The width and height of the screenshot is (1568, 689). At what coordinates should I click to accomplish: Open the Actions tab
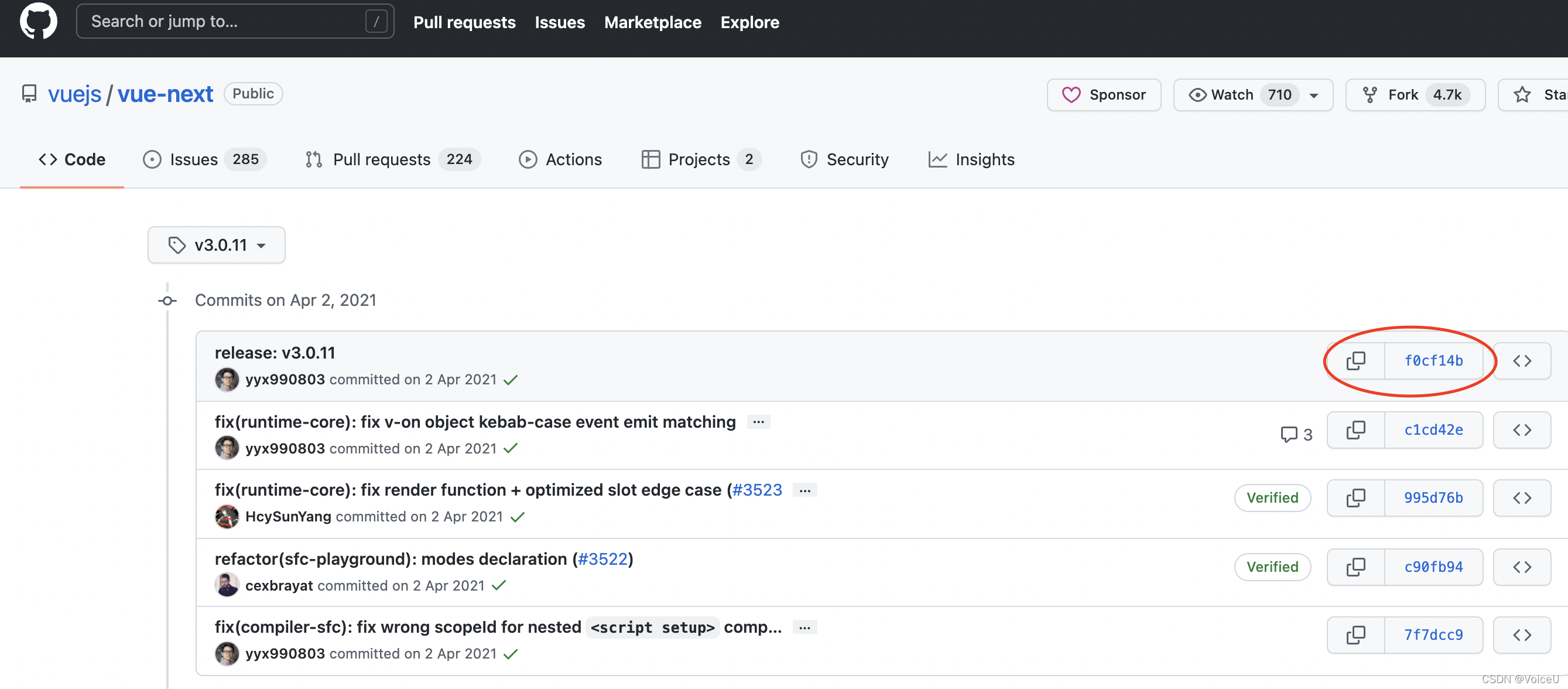560,159
